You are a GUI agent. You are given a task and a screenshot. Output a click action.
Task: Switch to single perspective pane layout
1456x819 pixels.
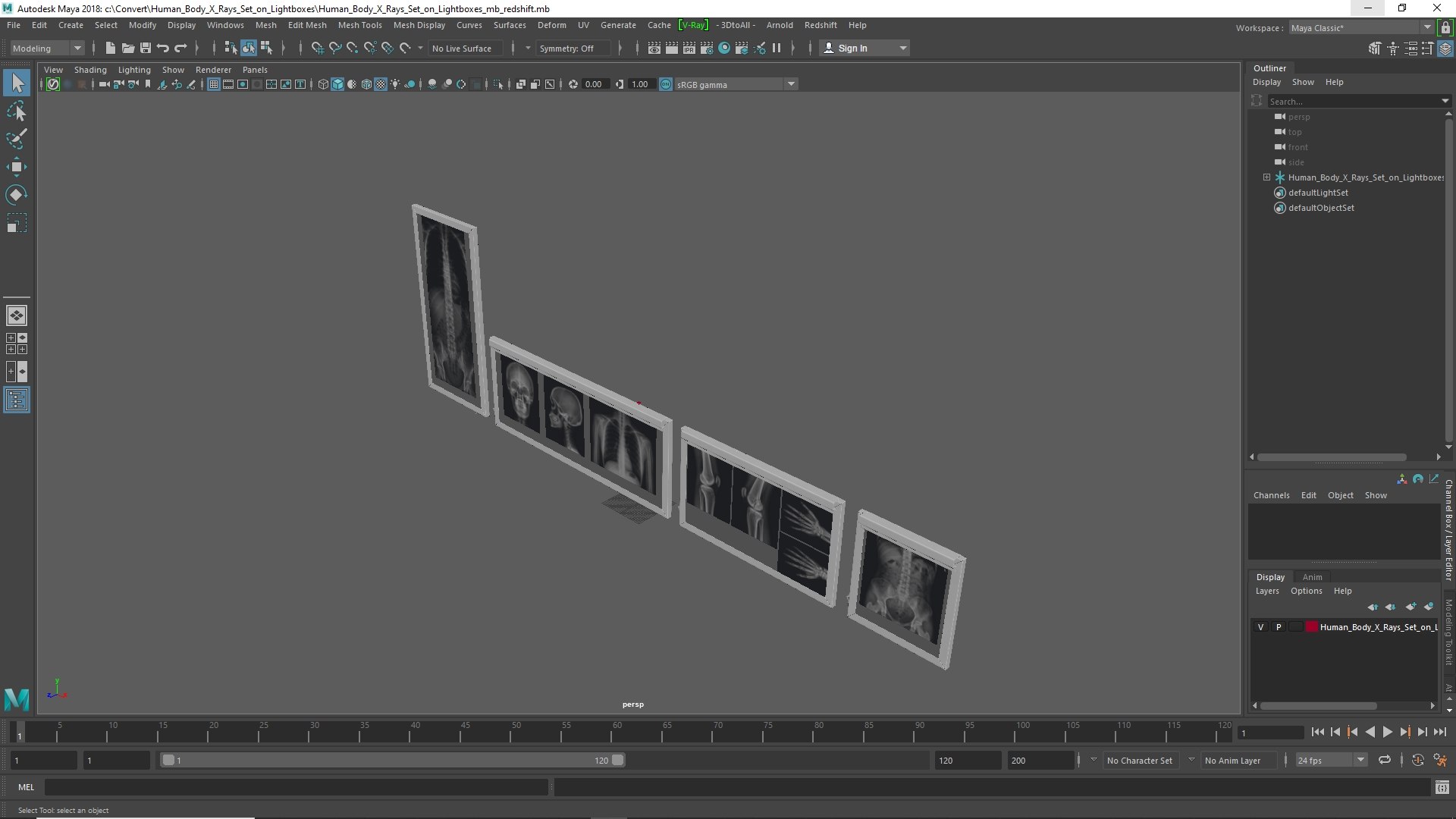pos(17,315)
